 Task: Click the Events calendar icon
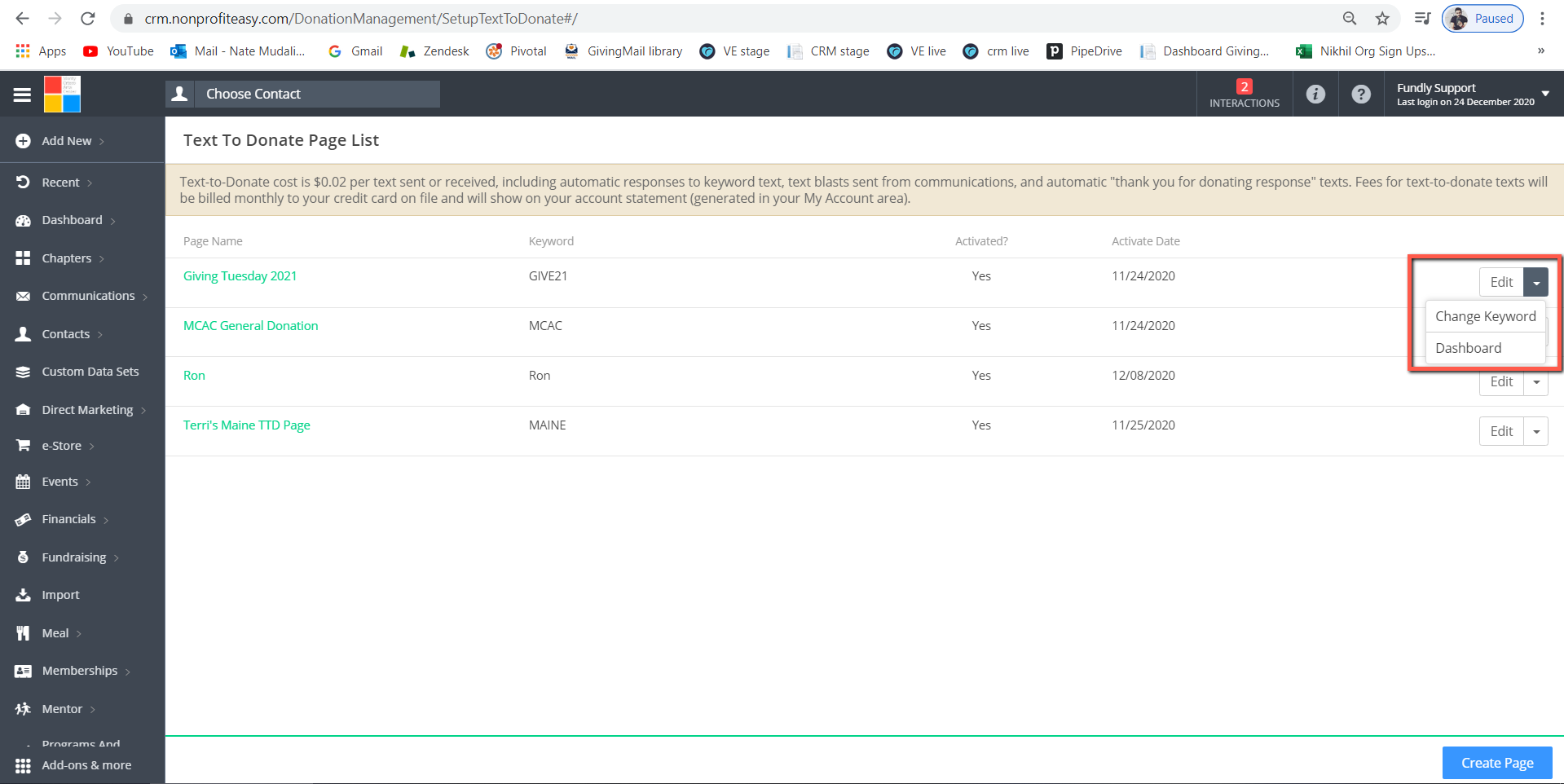(x=23, y=482)
